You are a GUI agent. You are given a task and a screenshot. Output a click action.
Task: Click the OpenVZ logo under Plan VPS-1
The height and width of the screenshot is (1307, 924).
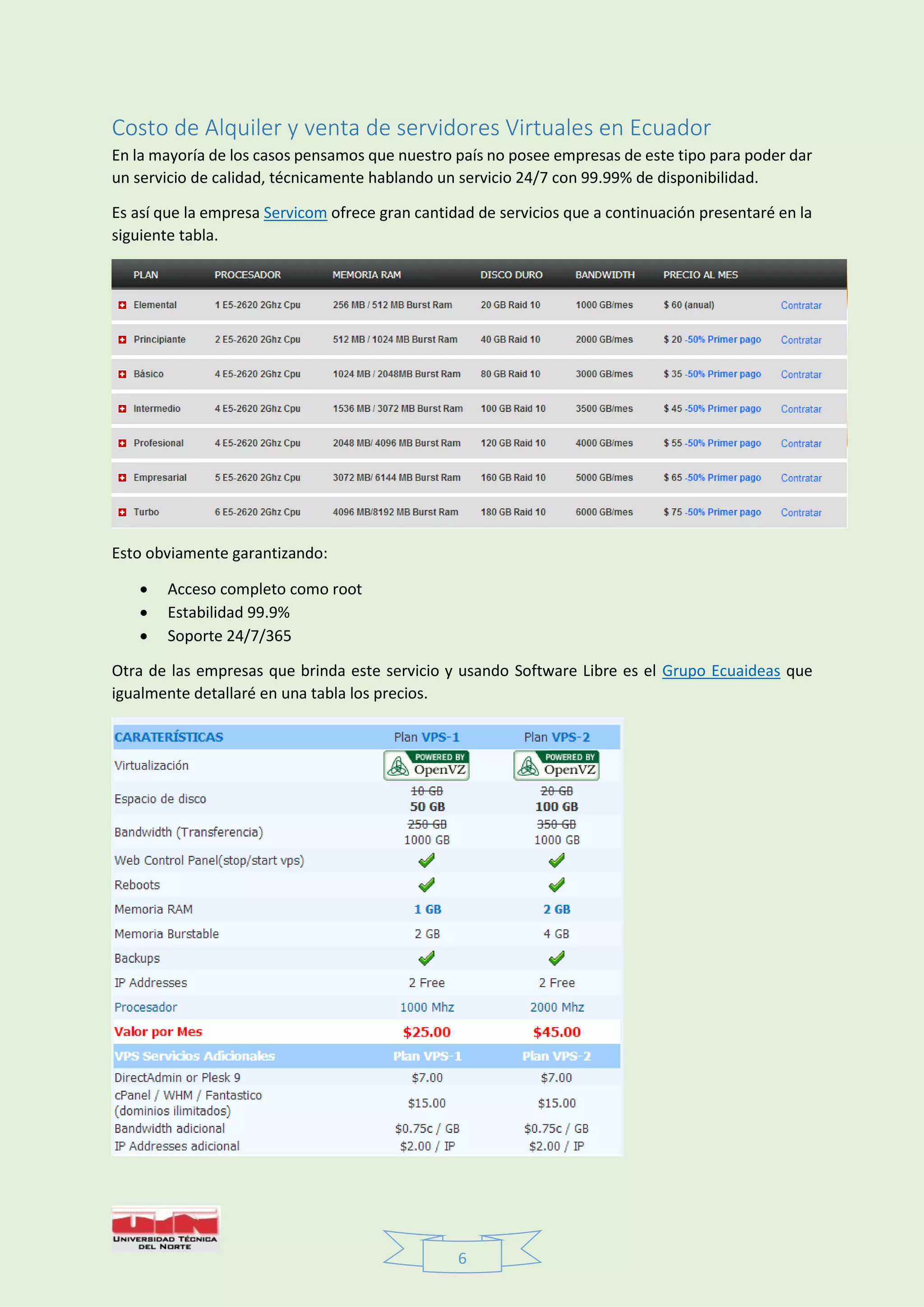tap(426, 765)
